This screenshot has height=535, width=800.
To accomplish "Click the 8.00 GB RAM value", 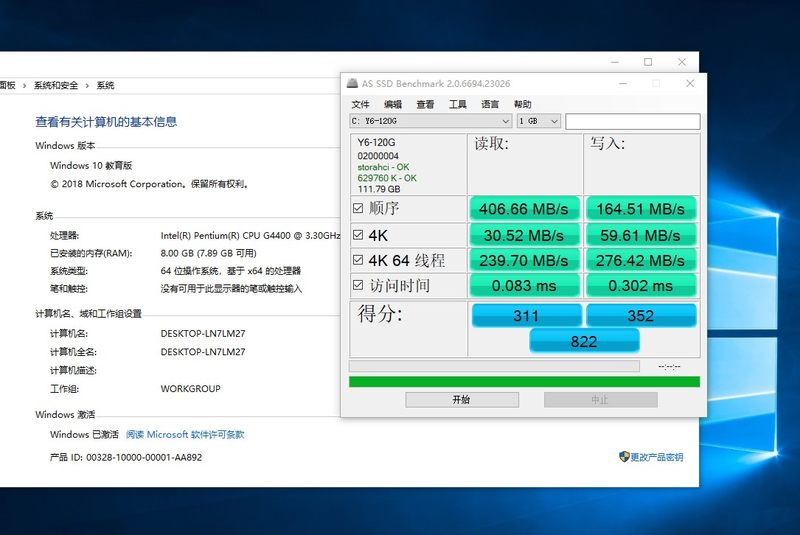I will pyautogui.click(x=208, y=253).
